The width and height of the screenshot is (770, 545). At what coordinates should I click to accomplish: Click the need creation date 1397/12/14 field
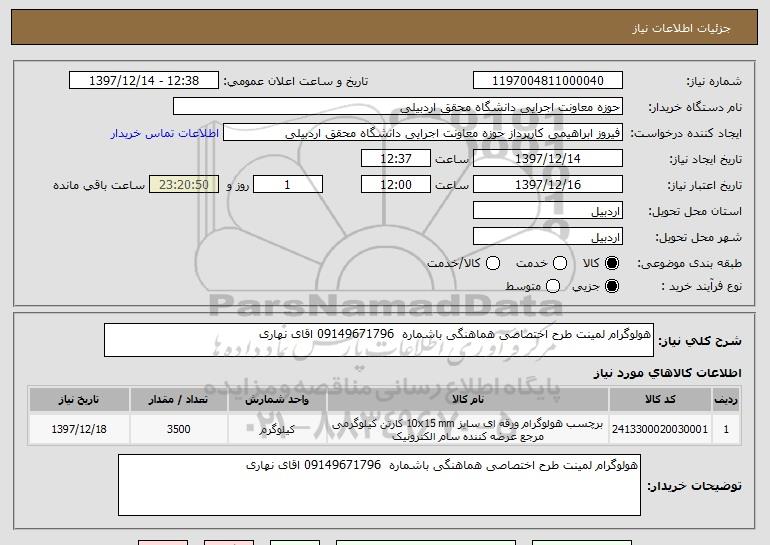[x=548, y=159]
